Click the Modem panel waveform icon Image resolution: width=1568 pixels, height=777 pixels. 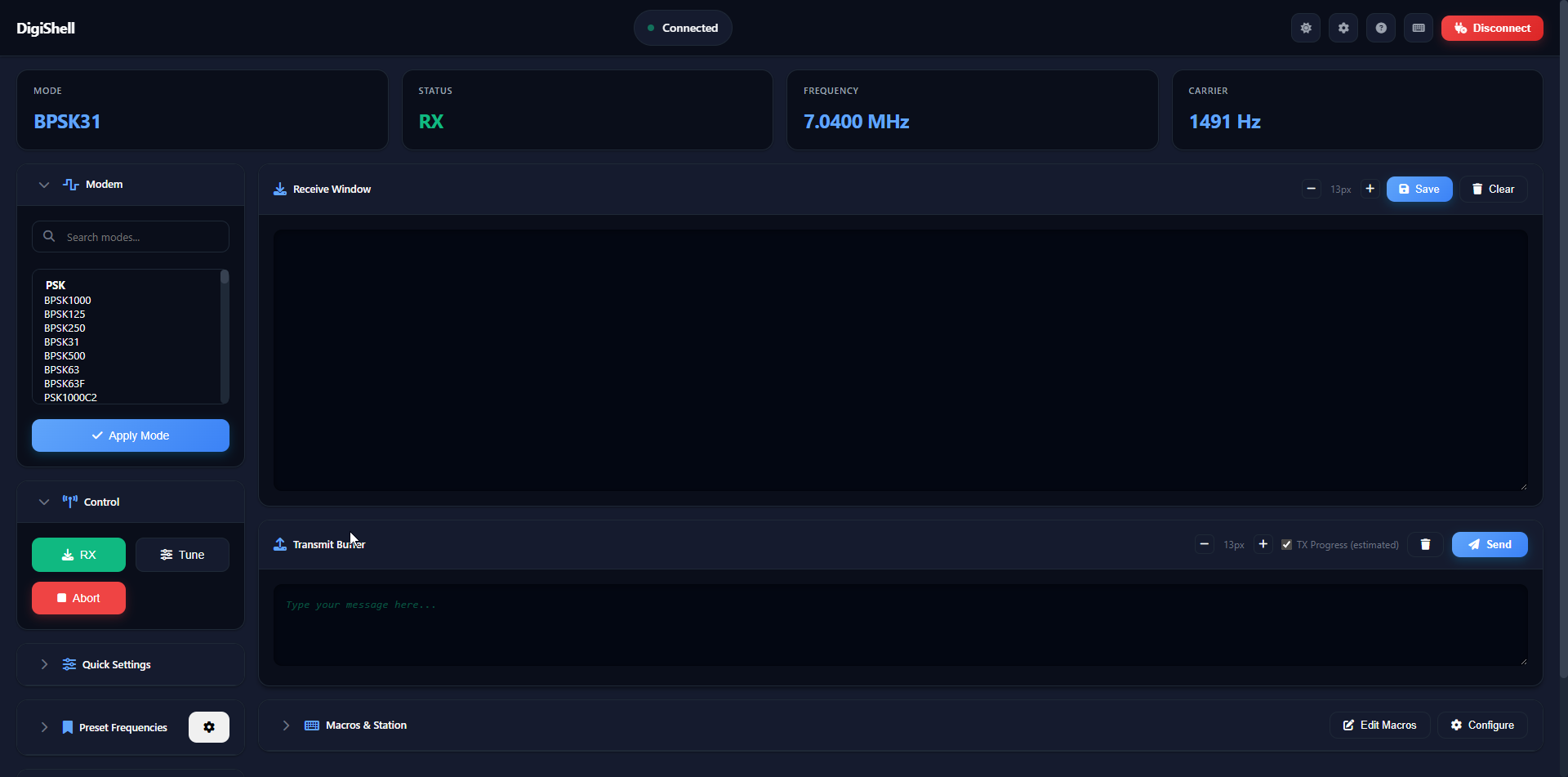coord(70,184)
